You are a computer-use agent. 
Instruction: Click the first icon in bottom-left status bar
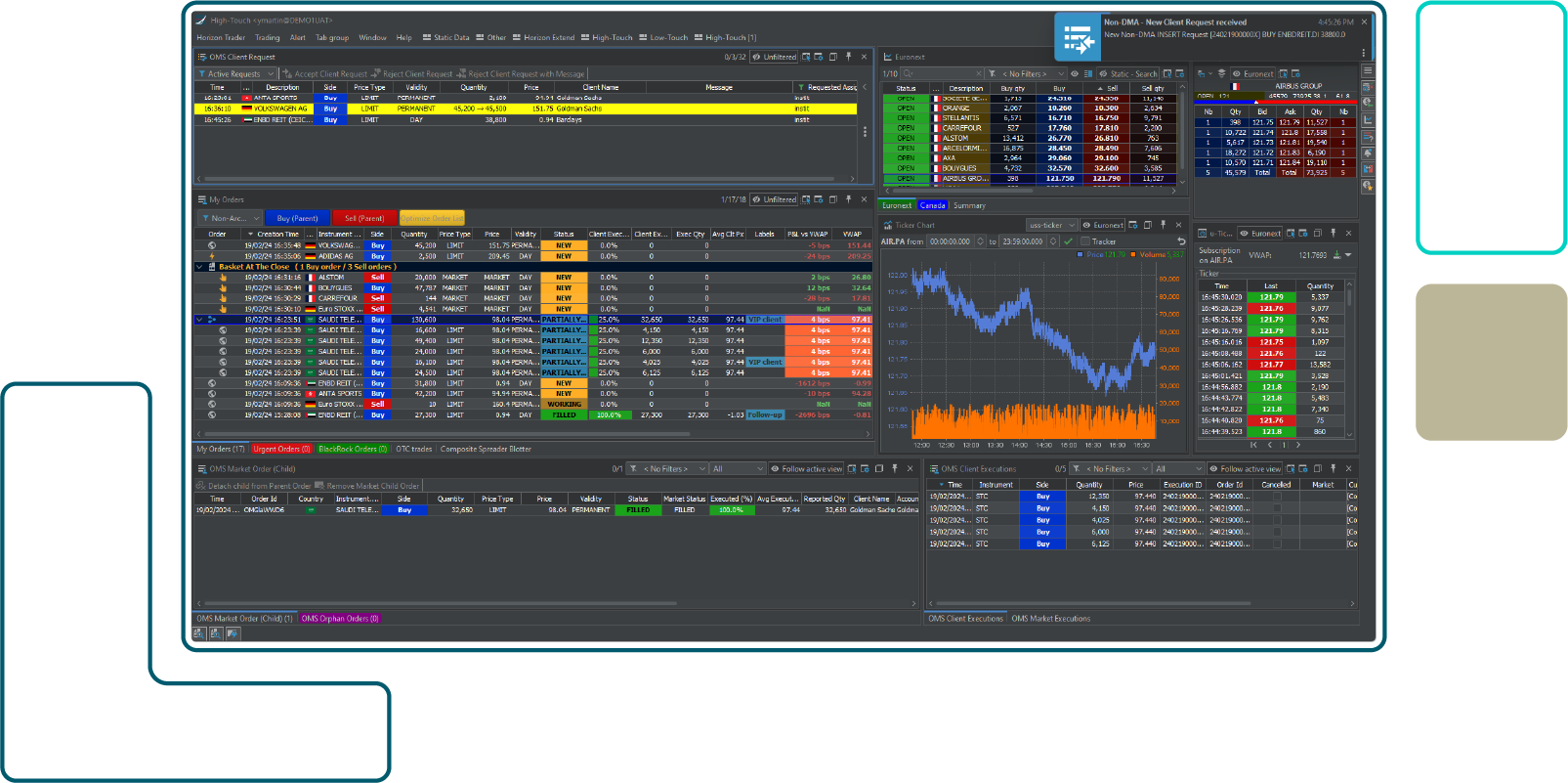198,633
